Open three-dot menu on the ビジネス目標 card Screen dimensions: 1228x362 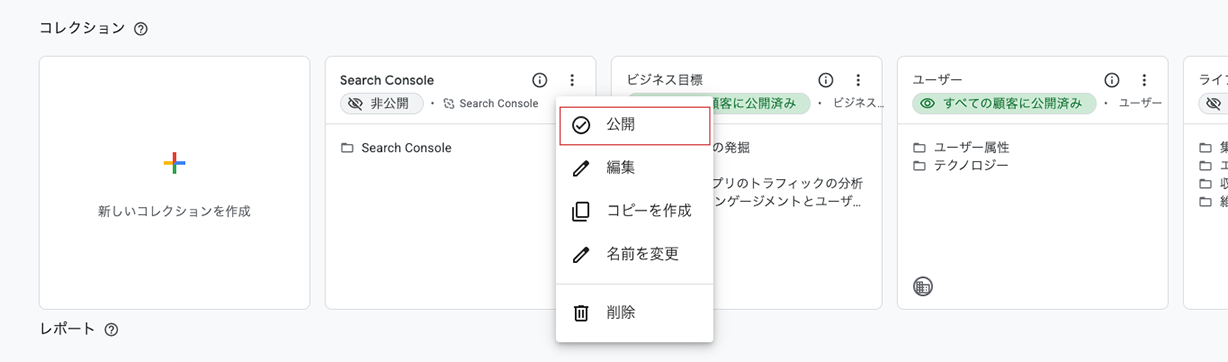point(857,80)
